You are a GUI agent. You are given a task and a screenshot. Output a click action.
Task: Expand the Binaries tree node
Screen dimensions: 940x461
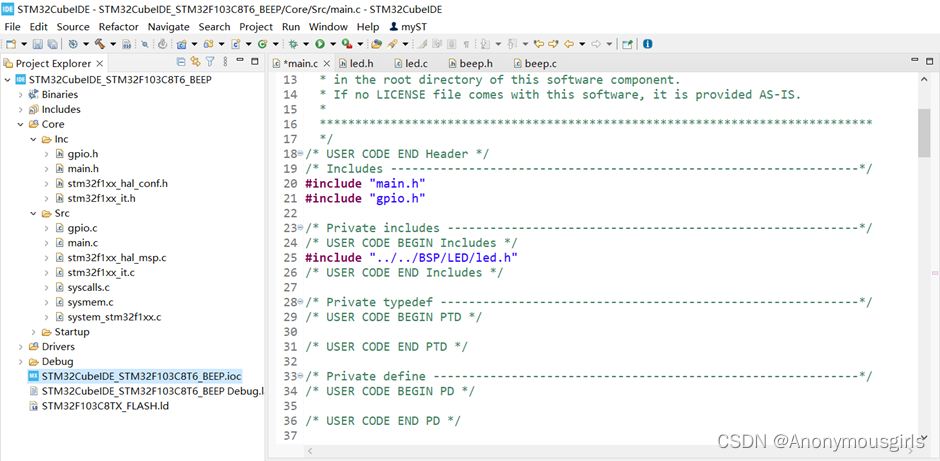click(x=21, y=95)
